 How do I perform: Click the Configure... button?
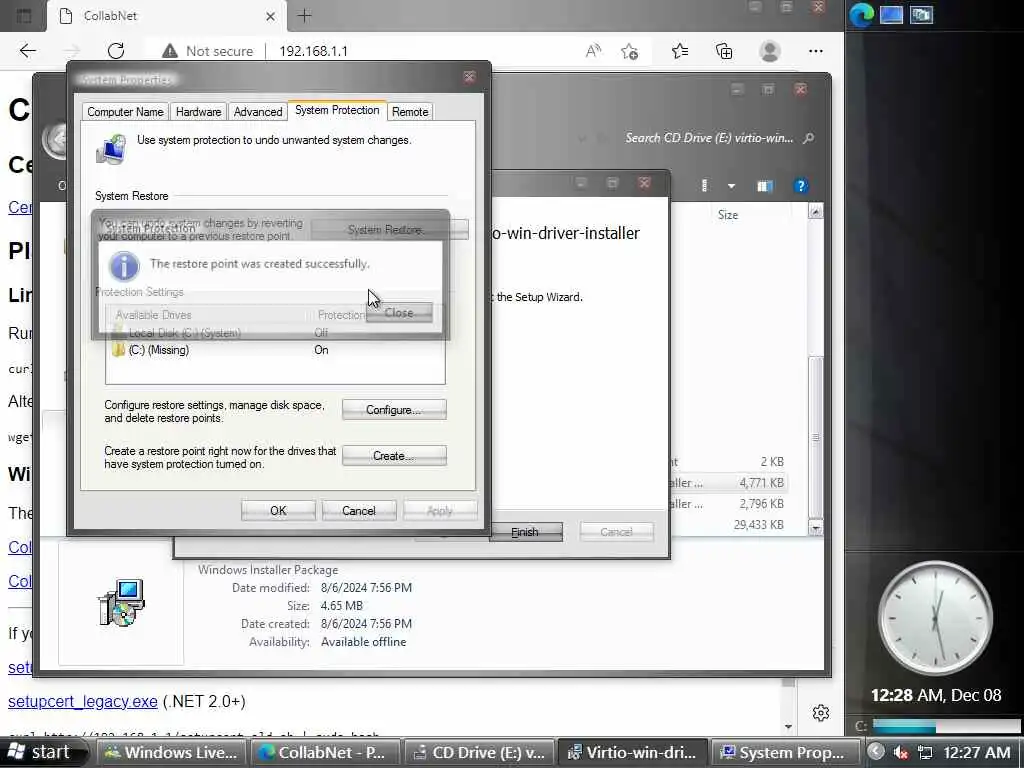(394, 409)
